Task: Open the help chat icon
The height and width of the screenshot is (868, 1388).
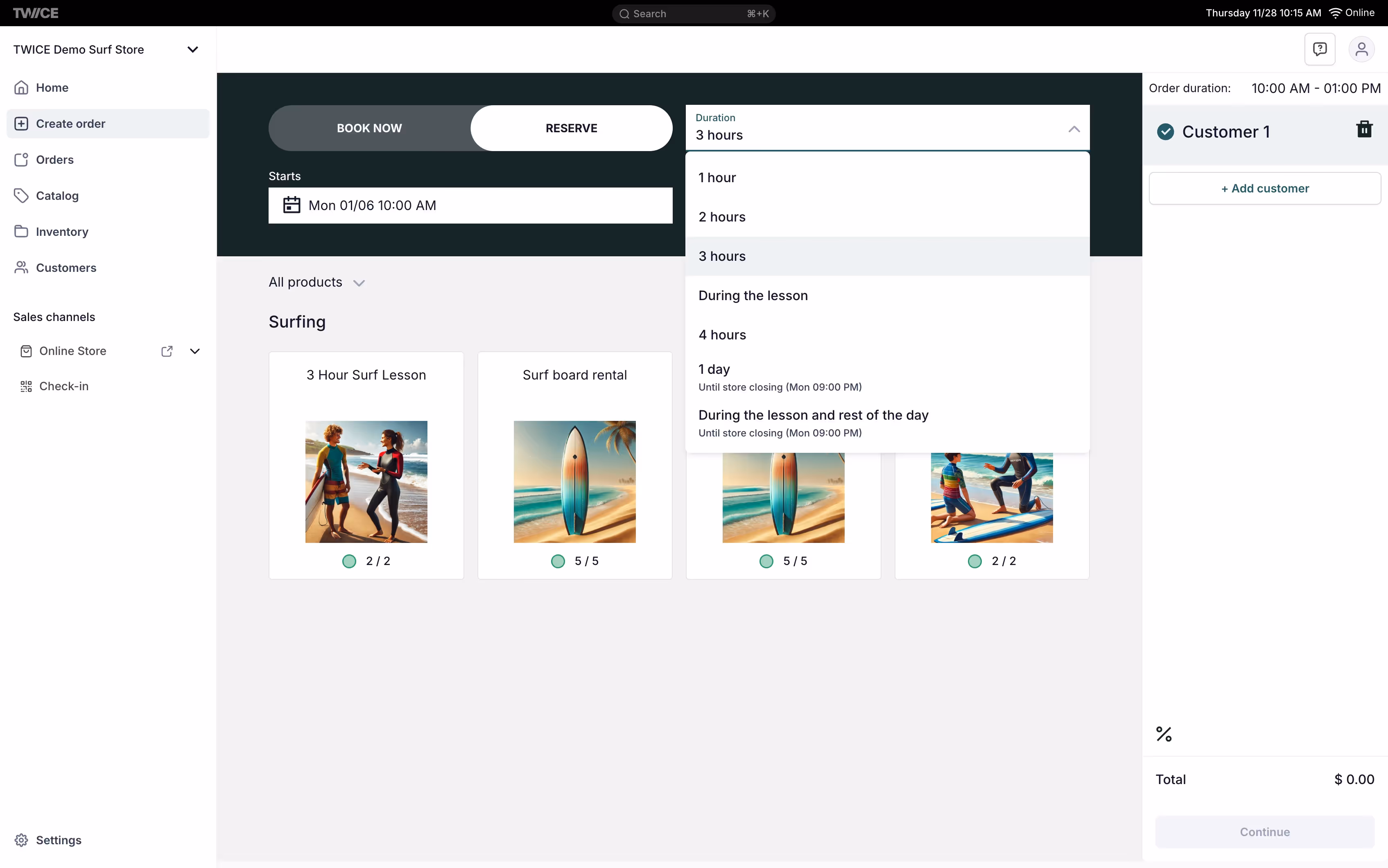Action: click(x=1320, y=50)
